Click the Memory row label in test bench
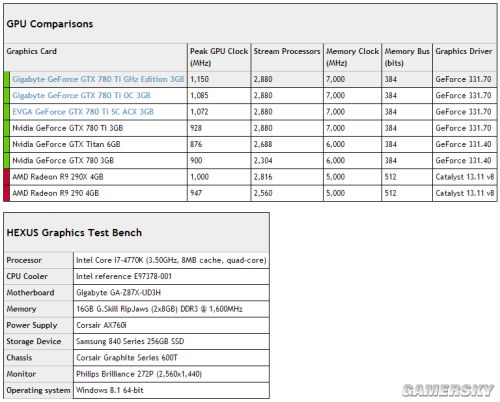This screenshot has height=402, width=500. pos(21,309)
